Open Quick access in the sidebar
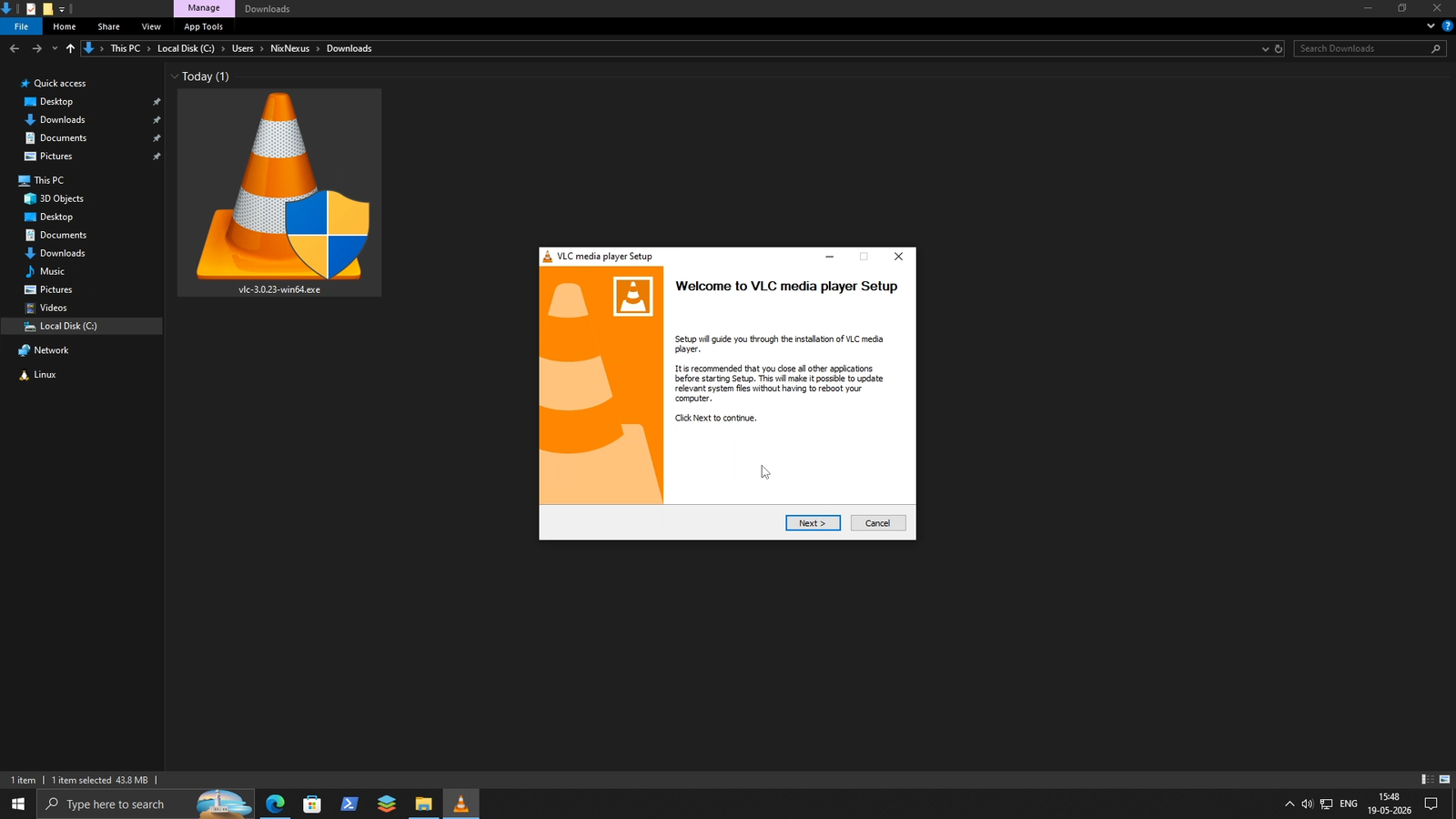 60,83
